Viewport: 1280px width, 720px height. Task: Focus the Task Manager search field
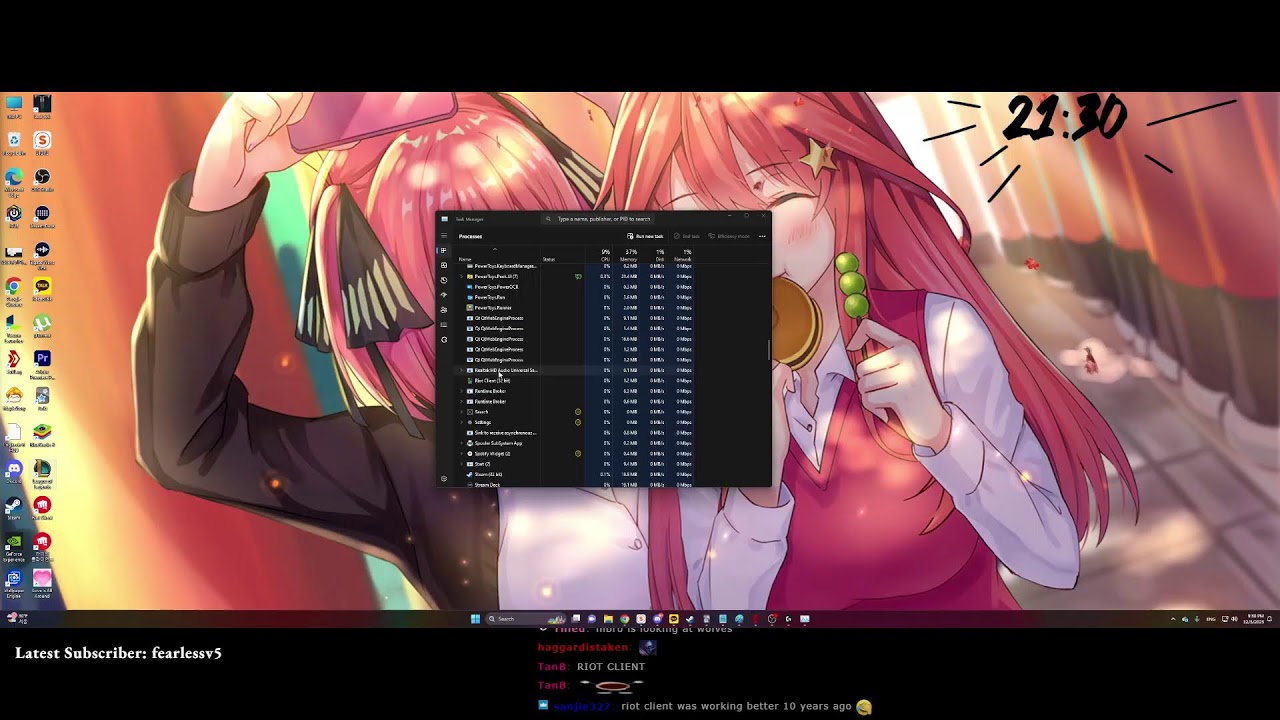[x=598, y=219]
